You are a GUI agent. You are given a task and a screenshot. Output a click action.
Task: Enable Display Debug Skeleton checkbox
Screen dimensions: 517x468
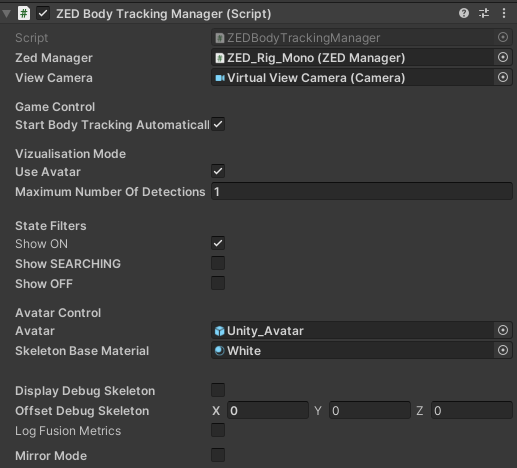click(x=218, y=390)
